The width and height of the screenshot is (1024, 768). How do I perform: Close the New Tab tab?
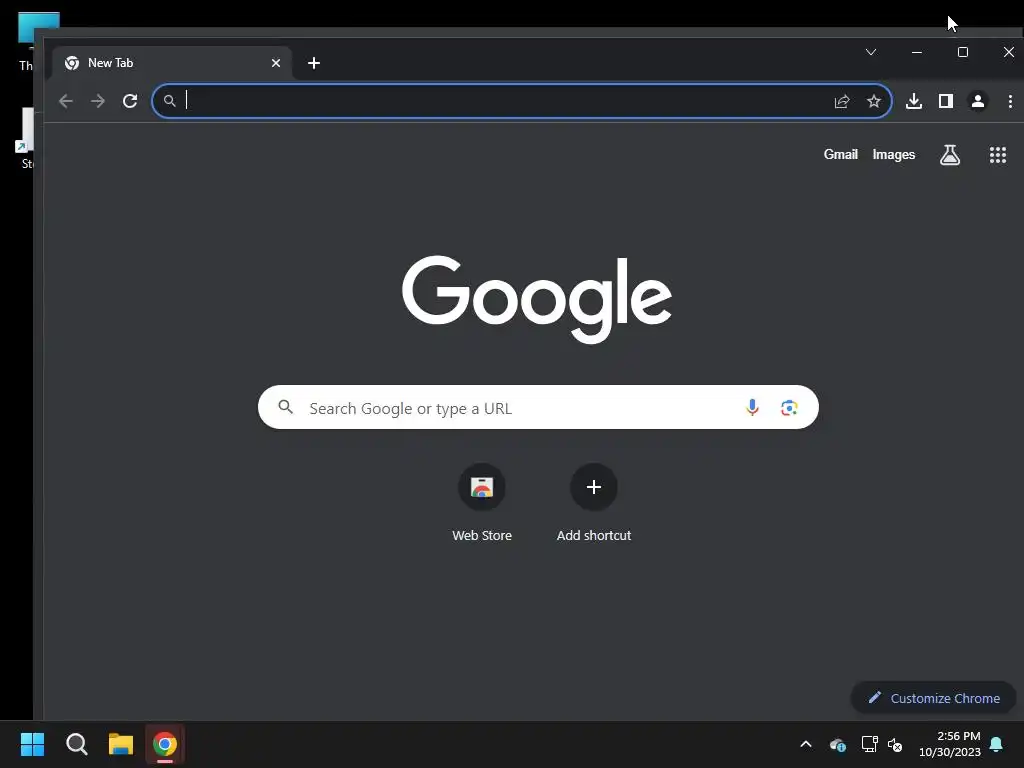tap(276, 63)
